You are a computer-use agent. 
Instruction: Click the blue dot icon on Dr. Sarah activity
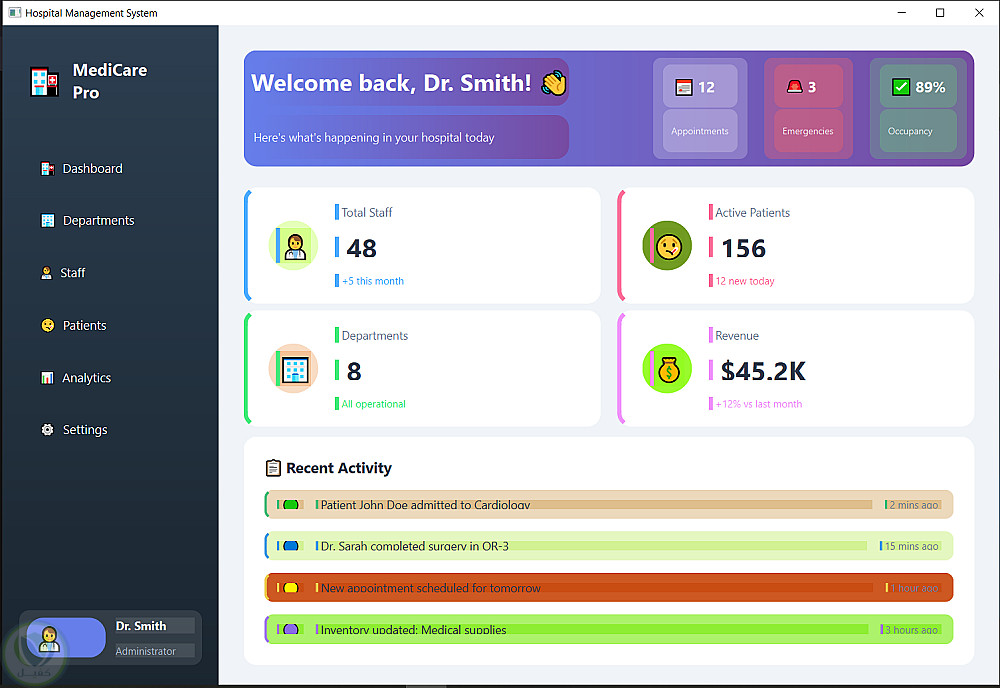point(290,546)
